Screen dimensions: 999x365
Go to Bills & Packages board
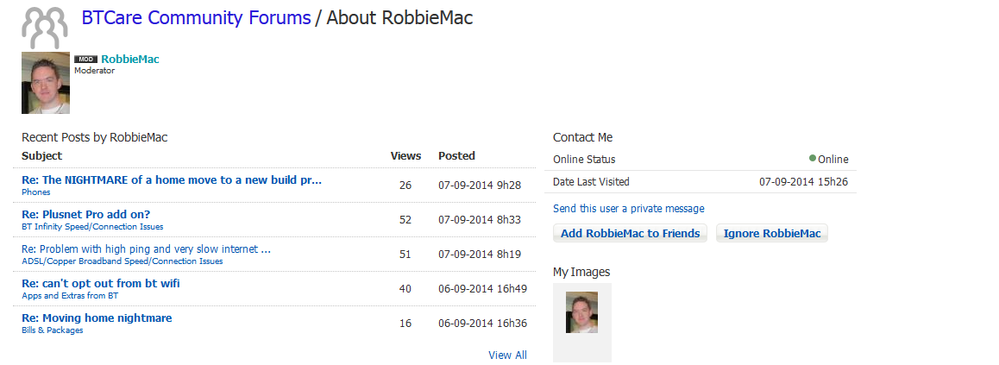click(52, 330)
